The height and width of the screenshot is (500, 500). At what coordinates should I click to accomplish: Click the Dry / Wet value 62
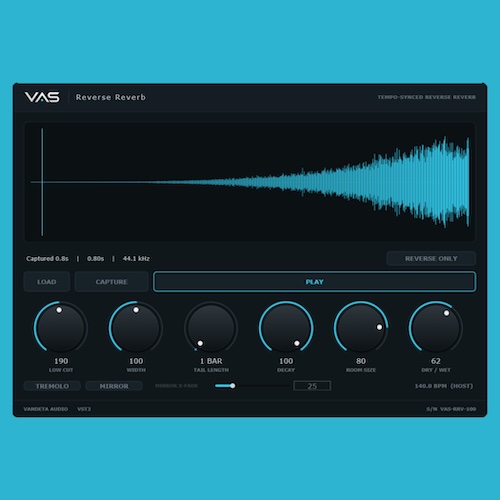coord(436,361)
